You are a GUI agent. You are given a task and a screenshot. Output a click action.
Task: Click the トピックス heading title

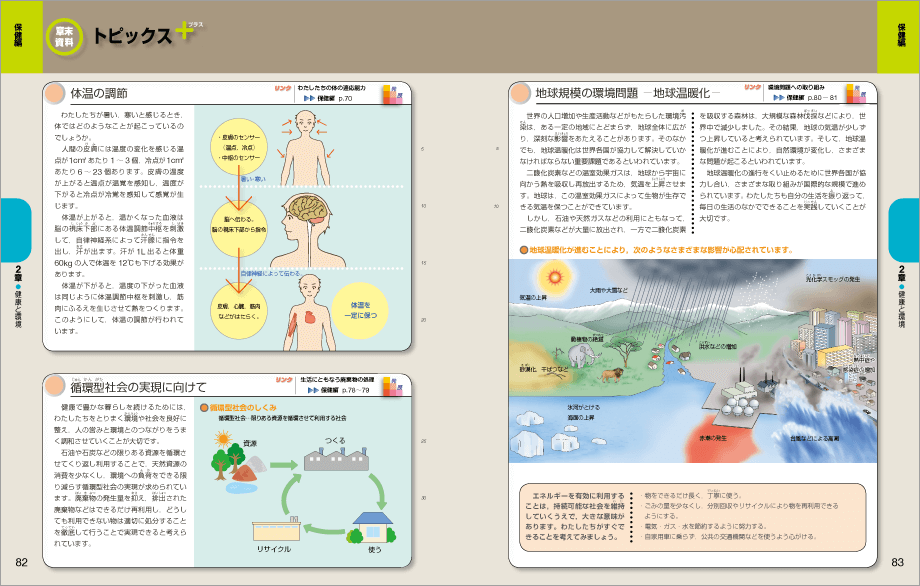pyautogui.click(x=133, y=37)
